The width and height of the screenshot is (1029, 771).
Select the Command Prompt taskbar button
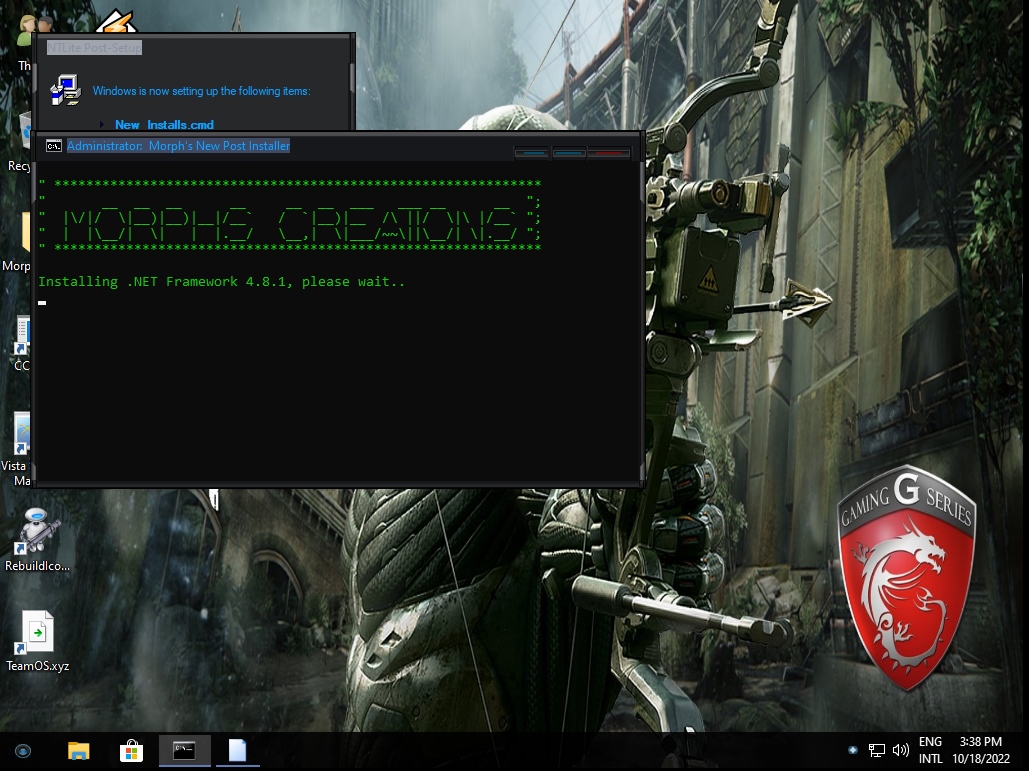[184, 751]
